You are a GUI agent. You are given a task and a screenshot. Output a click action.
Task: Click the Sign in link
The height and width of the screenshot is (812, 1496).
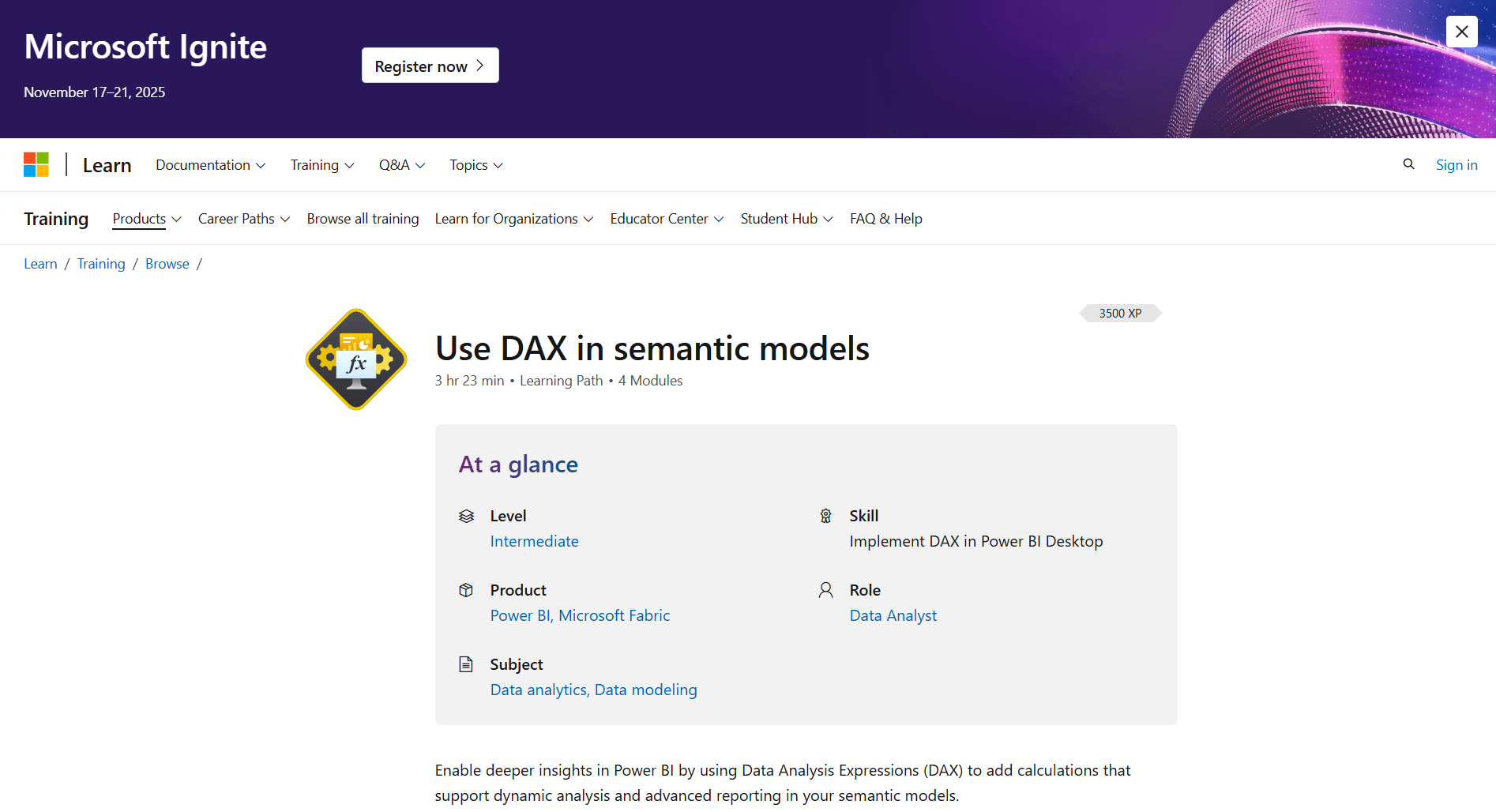pyautogui.click(x=1456, y=165)
